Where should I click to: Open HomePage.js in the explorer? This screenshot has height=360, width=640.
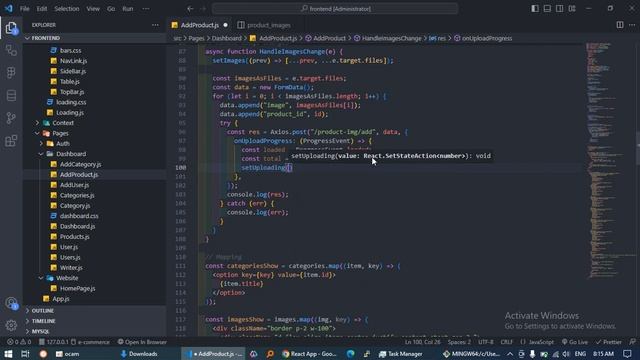tap(77, 288)
